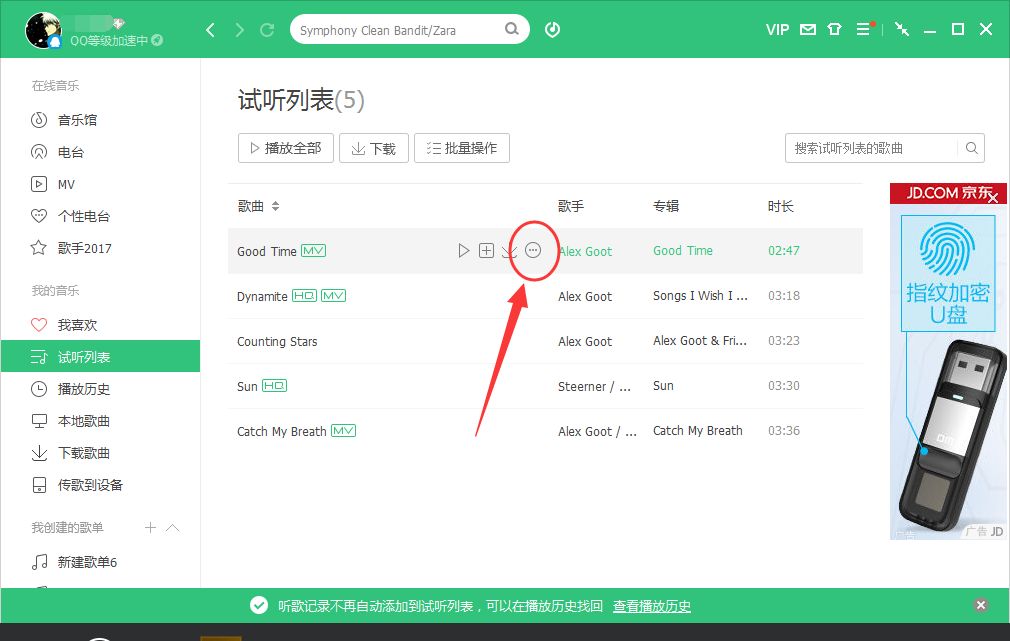
Task: Click the refresh icon next to navigation arrows
Action: click(x=267, y=30)
